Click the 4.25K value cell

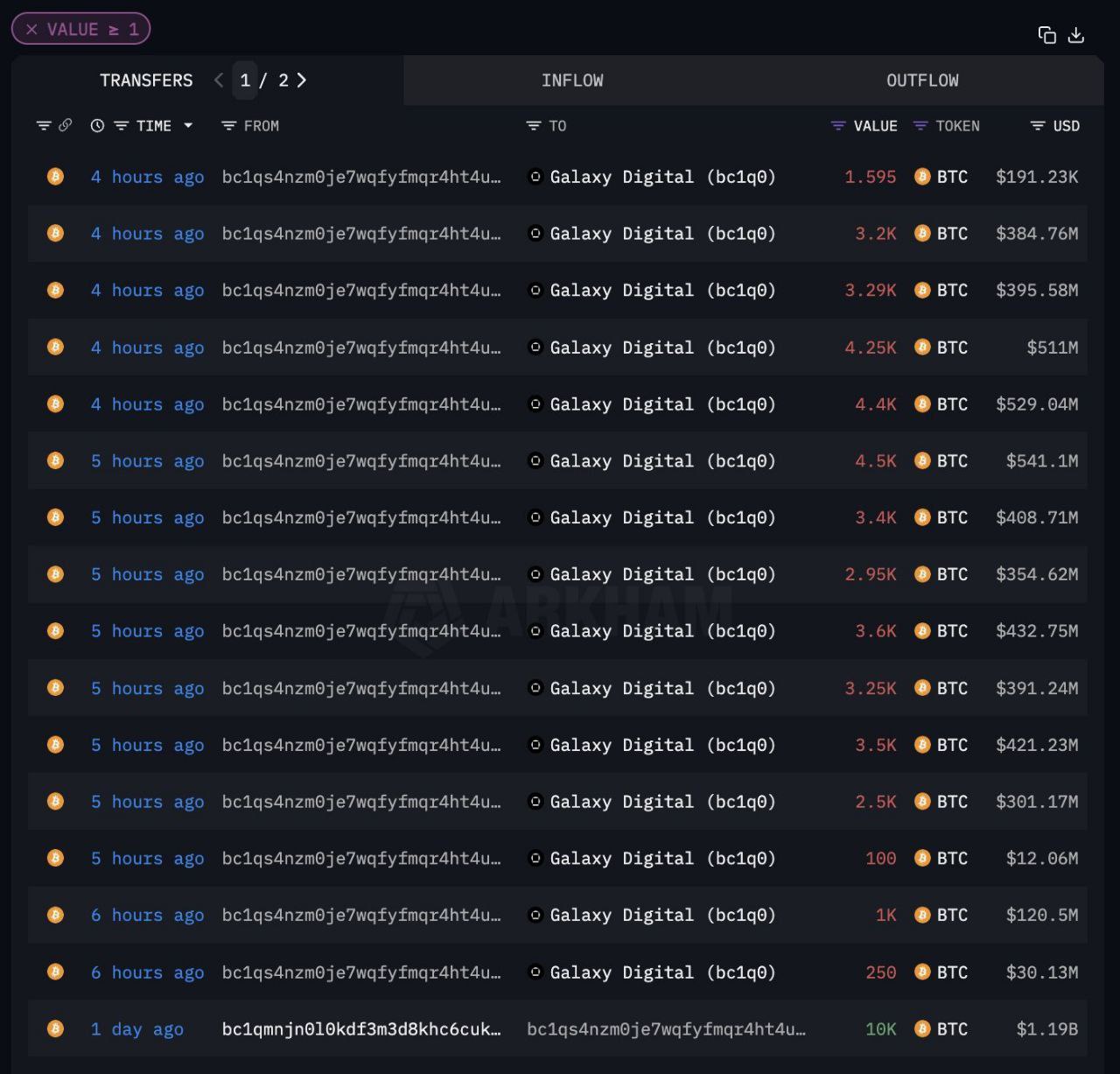pyautogui.click(x=871, y=347)
